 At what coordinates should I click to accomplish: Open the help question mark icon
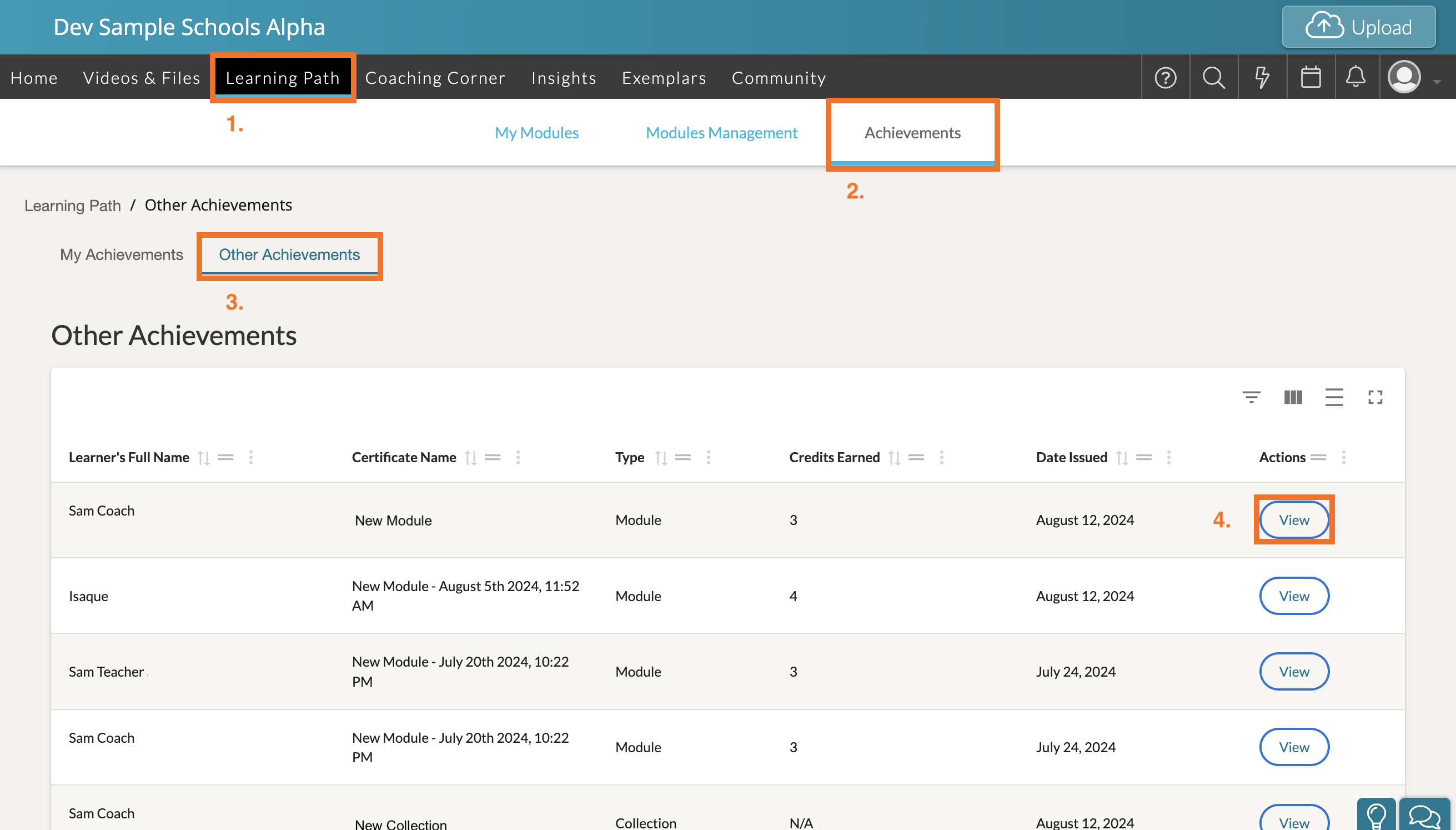point(1166,78)
